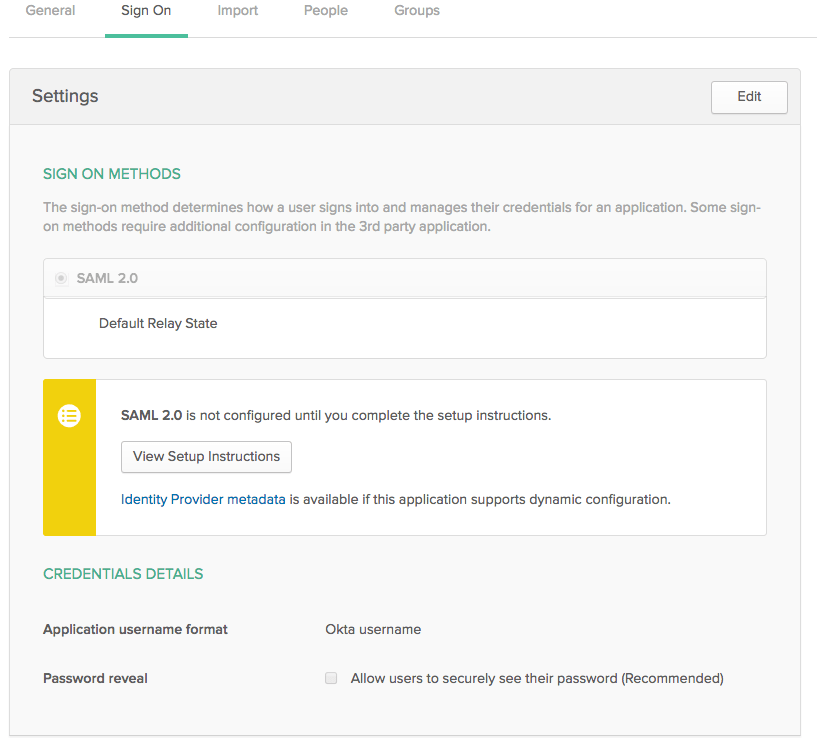The width and height of the screenshot is (817, 753).
Task: Click the Password reveal label
Action: [x=95, y=678]
